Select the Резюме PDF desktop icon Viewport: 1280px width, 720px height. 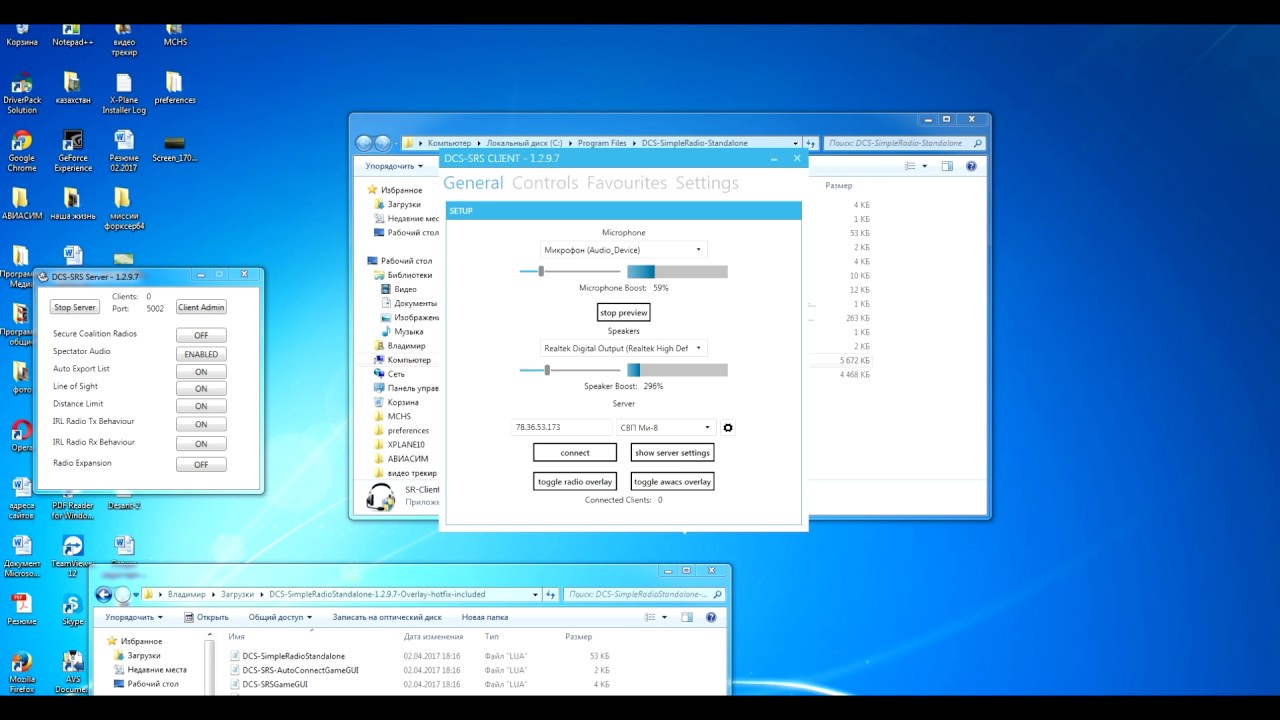[21, 610]
